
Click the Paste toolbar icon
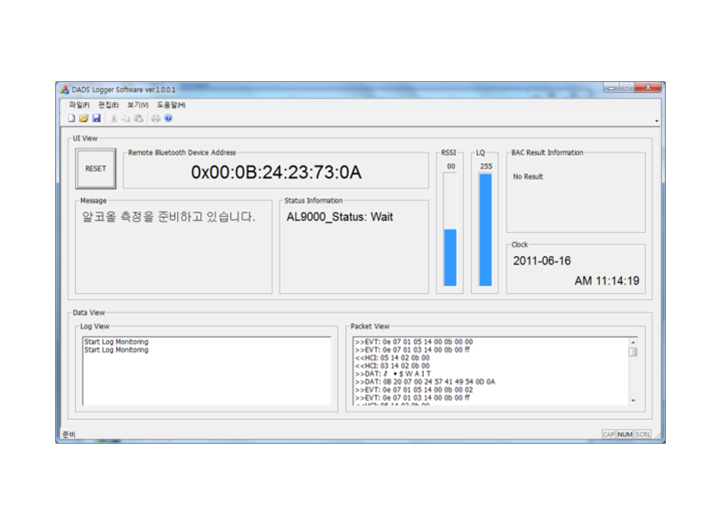138,118
